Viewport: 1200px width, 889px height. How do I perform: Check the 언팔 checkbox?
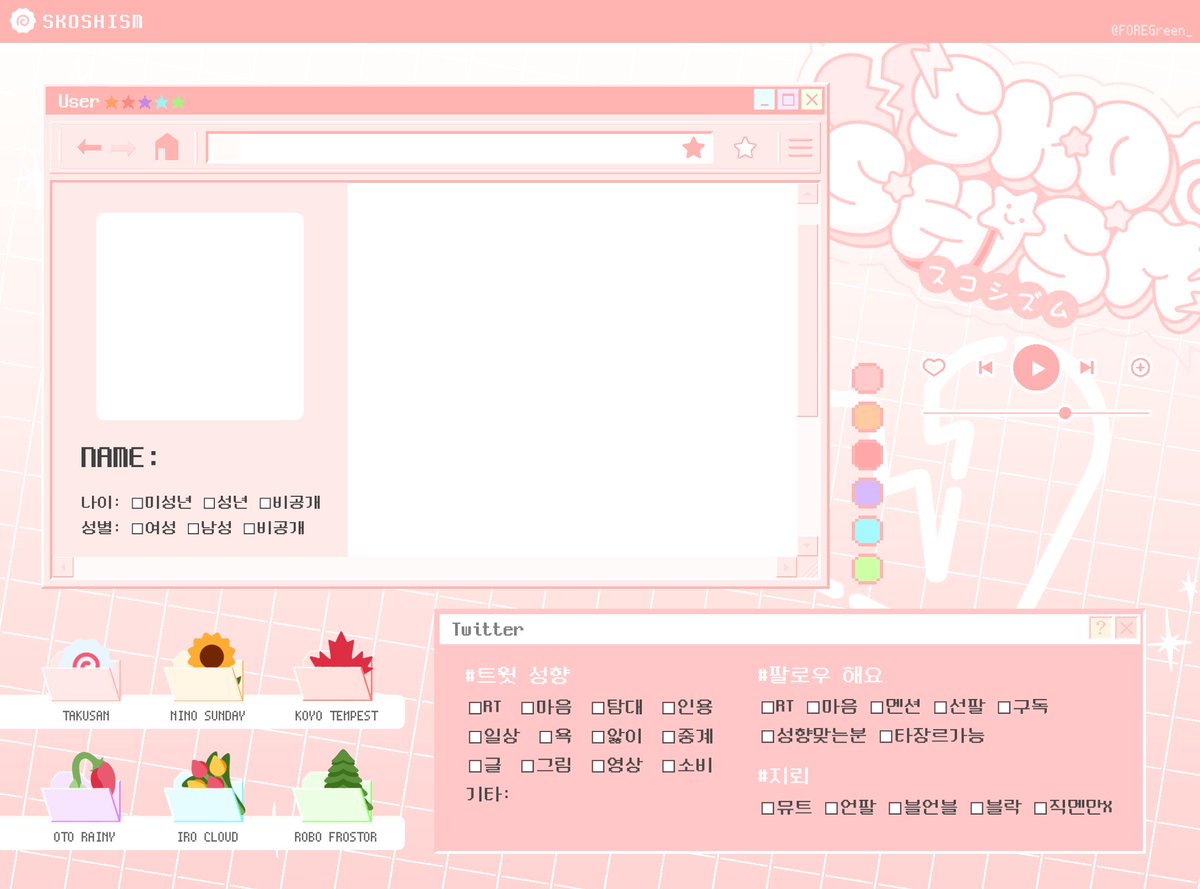tap(831, 807)
